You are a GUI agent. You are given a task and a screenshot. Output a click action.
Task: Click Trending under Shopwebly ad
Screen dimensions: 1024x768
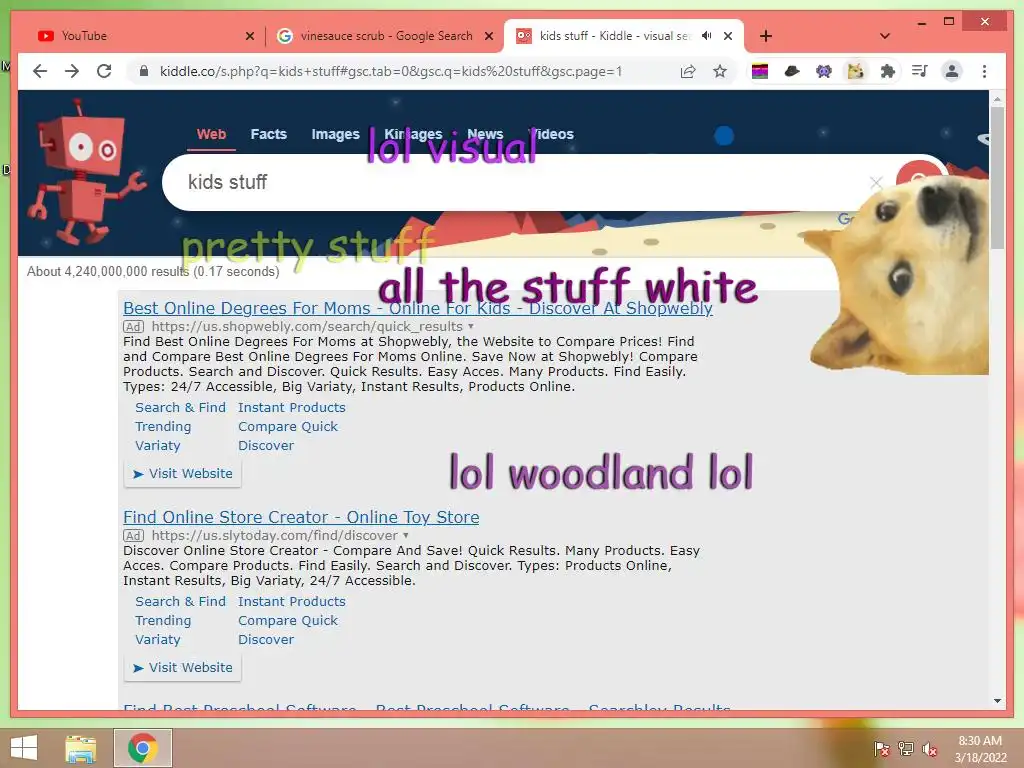click(x=163, y=426)
